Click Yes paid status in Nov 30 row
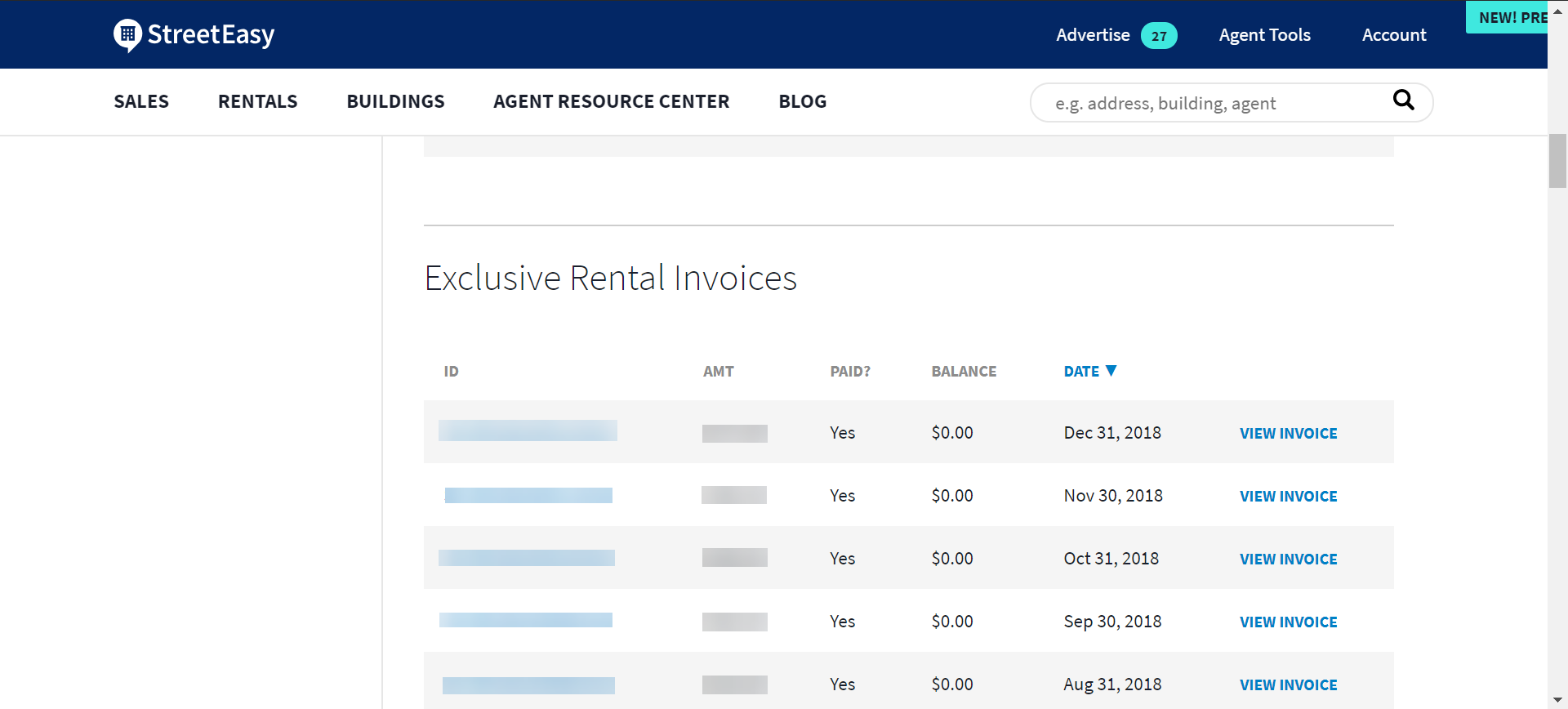Screen dimensions: 1568x709 pyautogui.click(x=842, y=496)
